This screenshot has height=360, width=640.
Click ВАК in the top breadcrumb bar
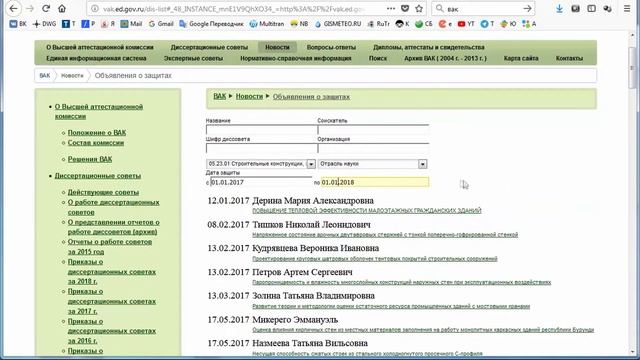44,76
